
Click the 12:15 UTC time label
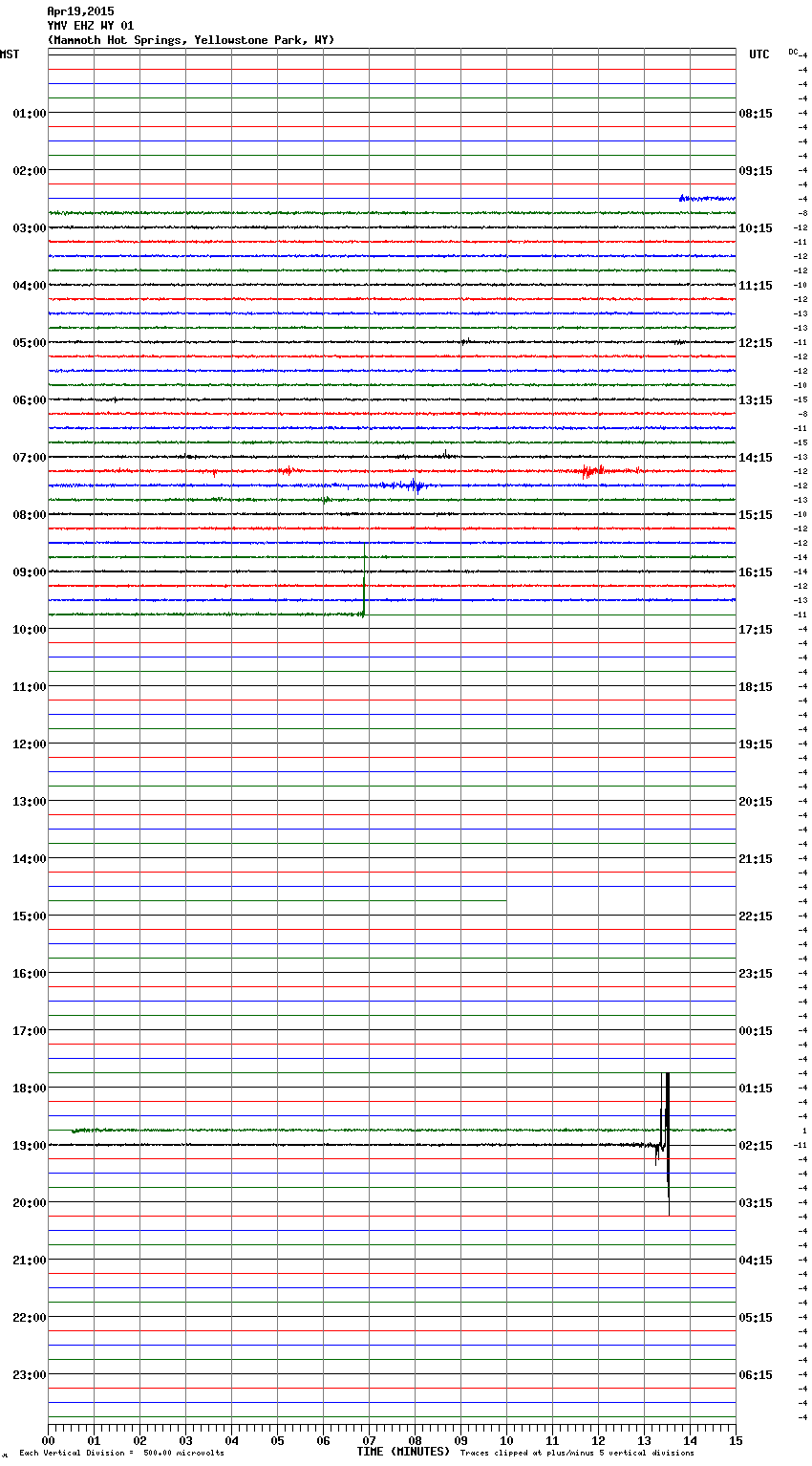click(756, 343)
